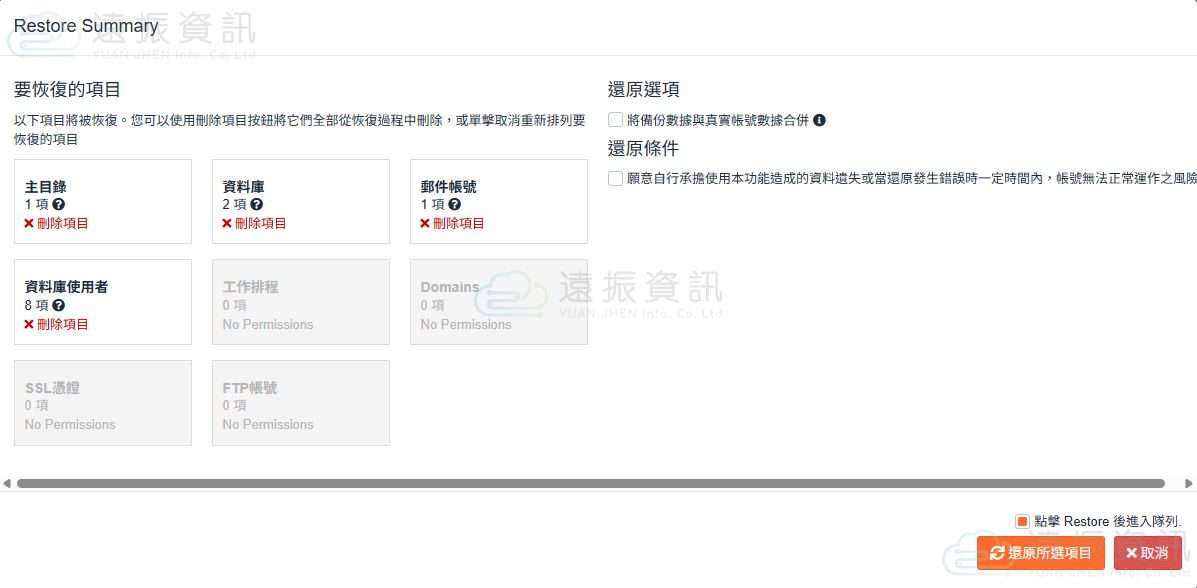
Task: Click red X icon under 主目錄
Action: 30,224
